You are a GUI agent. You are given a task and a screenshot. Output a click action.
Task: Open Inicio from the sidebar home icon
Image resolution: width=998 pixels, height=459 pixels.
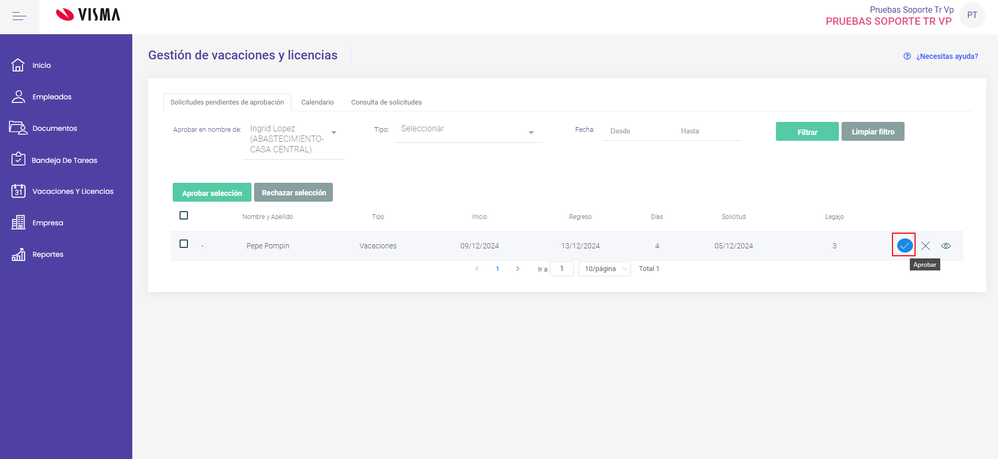tap(17, 65)
